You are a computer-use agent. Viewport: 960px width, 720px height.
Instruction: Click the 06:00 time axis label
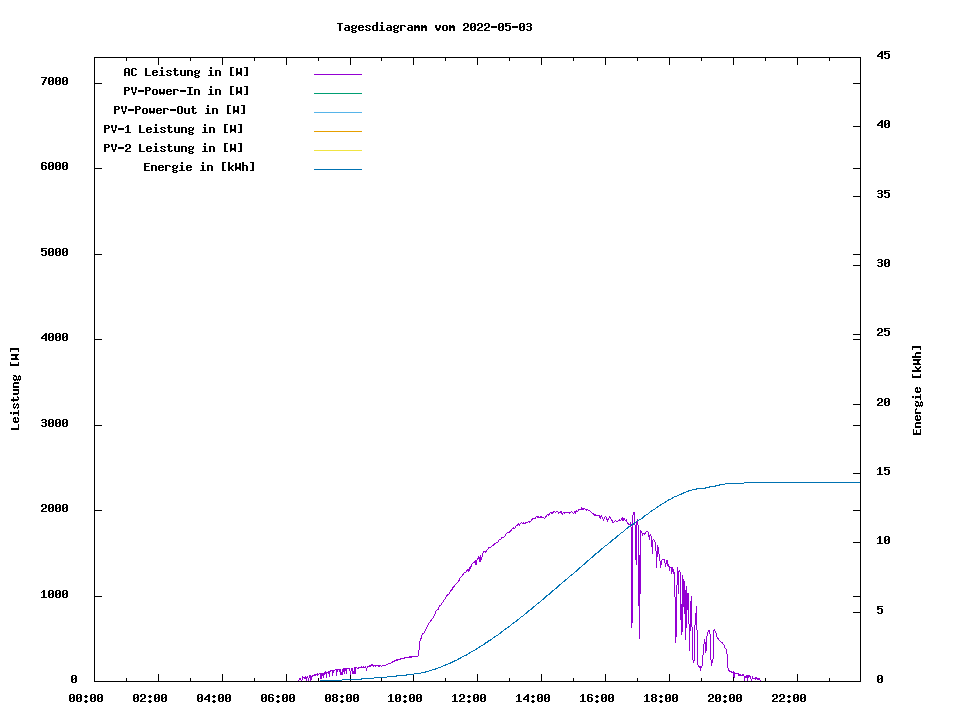pyautogui.click(x=278, y=698)
